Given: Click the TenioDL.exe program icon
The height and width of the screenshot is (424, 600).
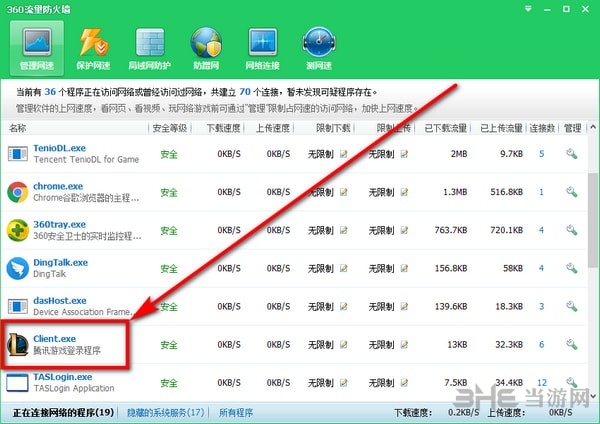Looking at the screenshot, I should point(18,154).
